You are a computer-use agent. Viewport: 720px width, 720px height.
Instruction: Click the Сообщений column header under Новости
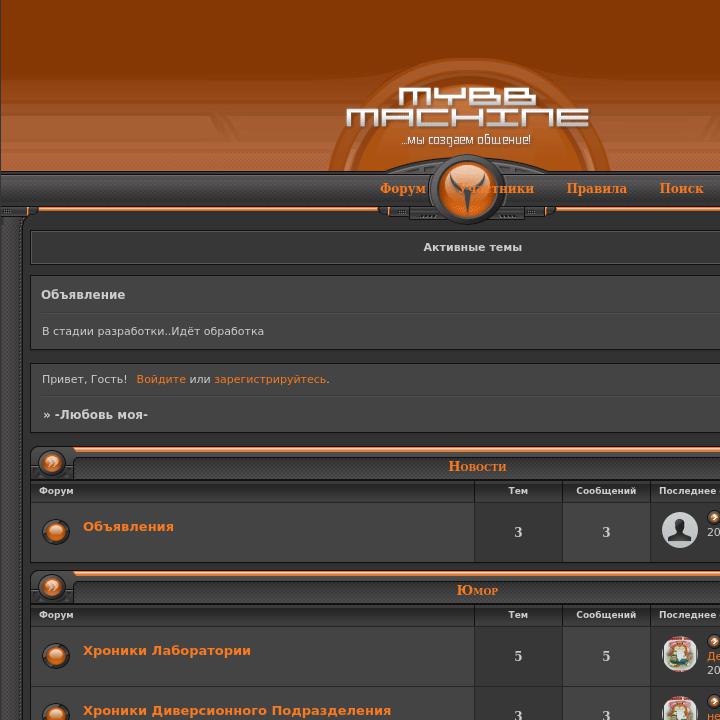pos(606,491)
